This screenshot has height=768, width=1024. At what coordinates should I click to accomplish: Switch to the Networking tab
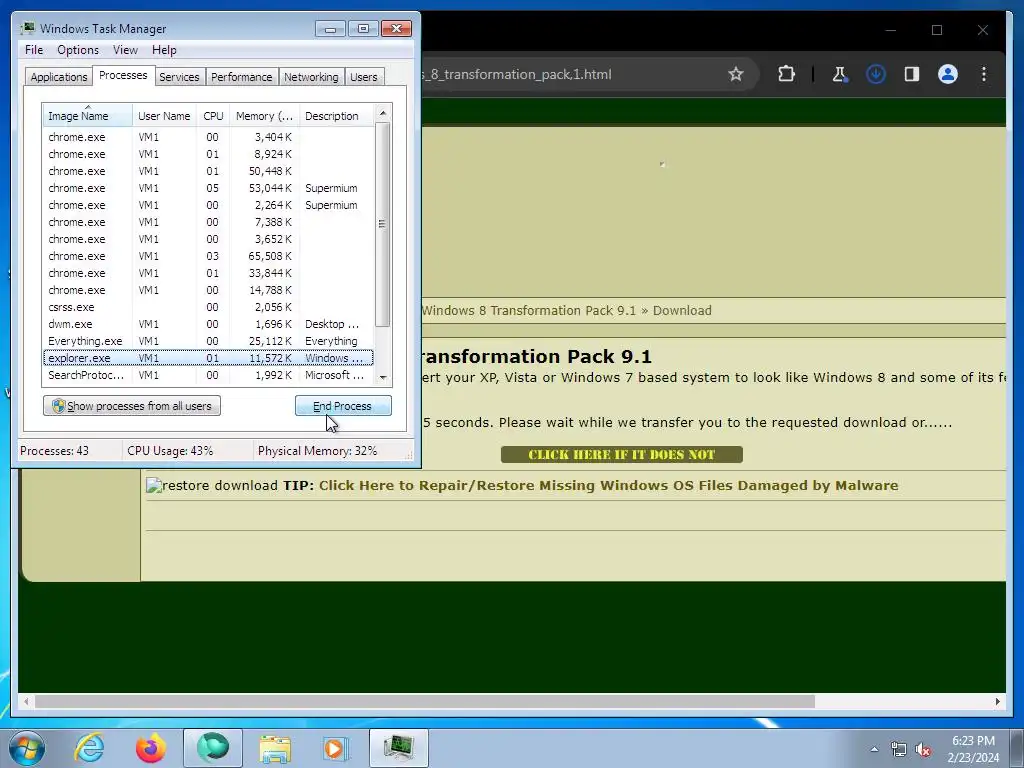311,76
